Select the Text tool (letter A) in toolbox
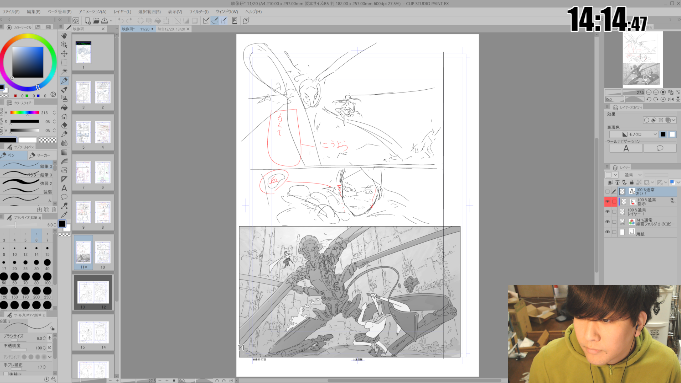Viewport: 681px width, 383px height. point(64,188)
